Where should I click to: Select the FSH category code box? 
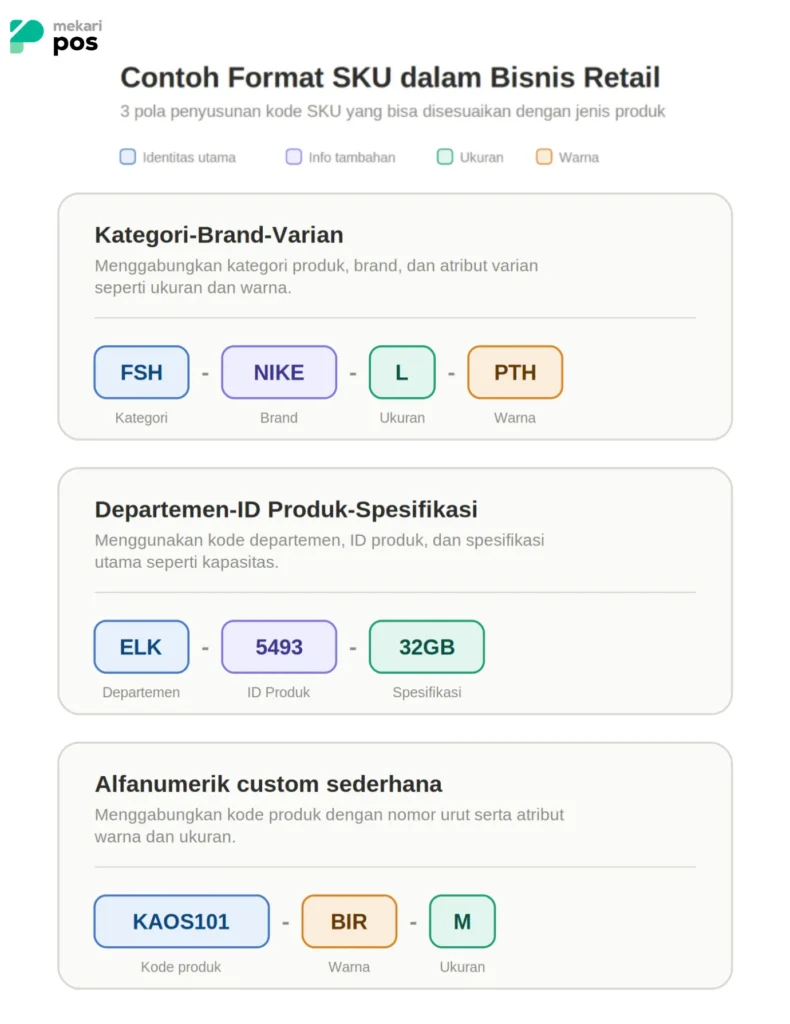click(x=142, y=372)
